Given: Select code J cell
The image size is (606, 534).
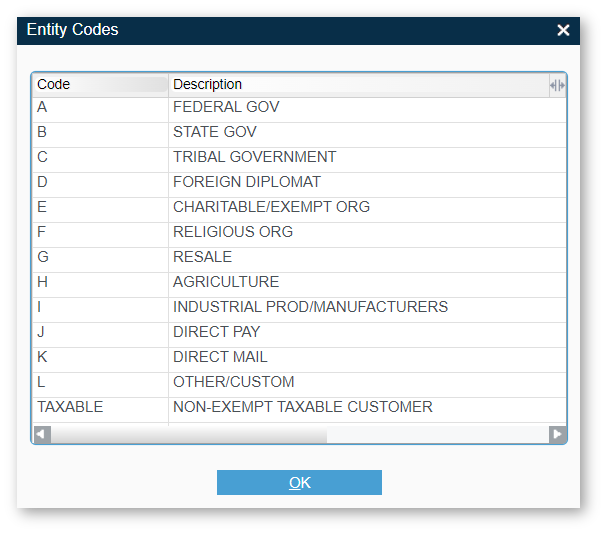Looking at the screenshot, I should point(100,335).
